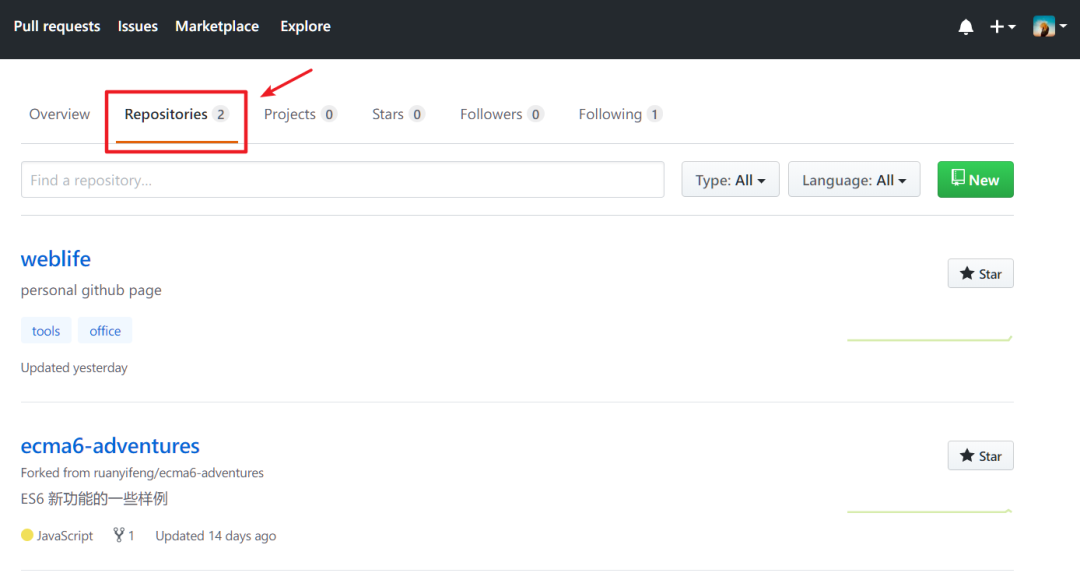Select the Repositories tab
This screenshot has width=1080, height=587.
click(x=176, y=115)
